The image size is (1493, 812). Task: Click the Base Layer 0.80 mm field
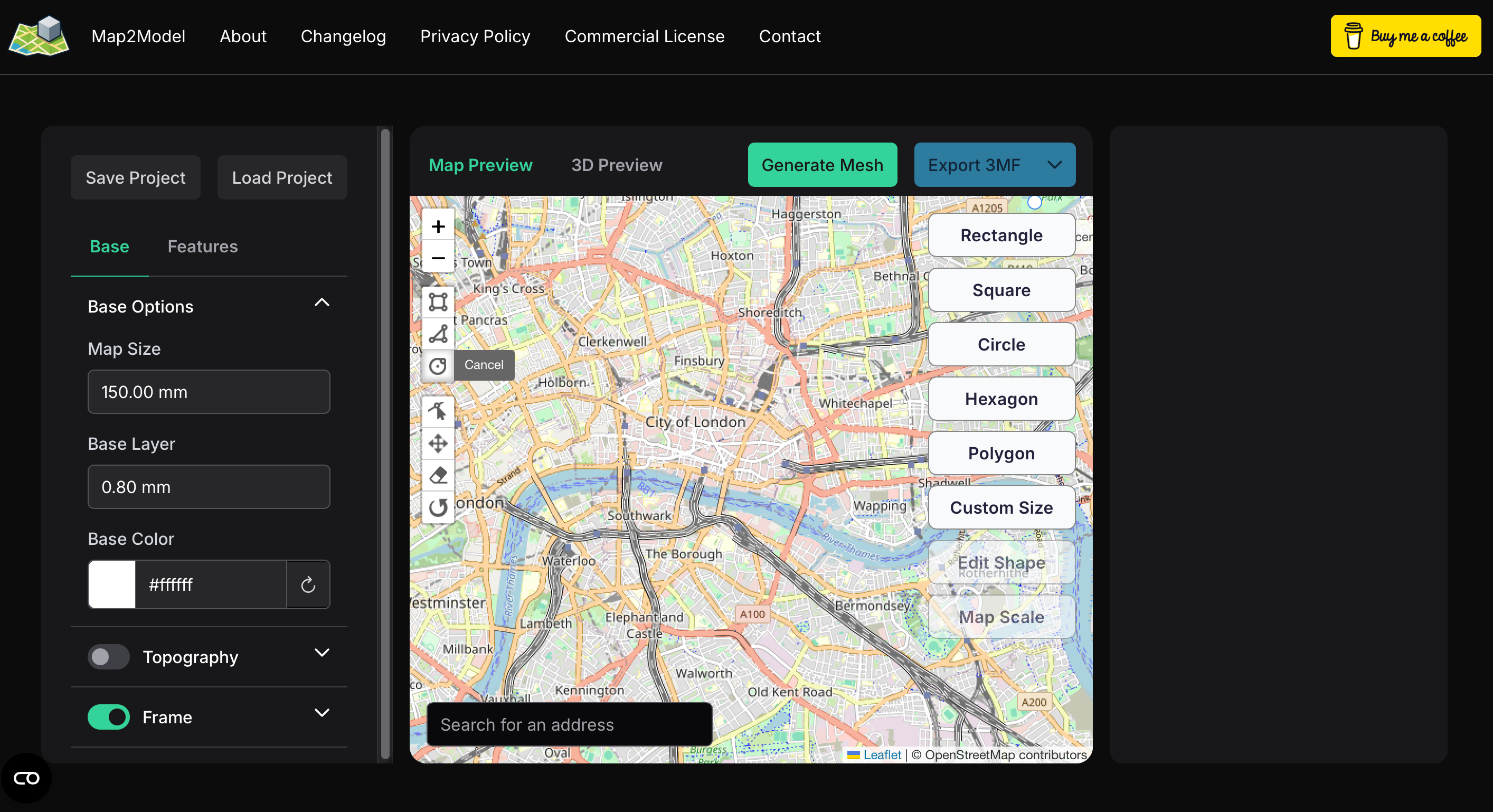click(x=209, y=487)
